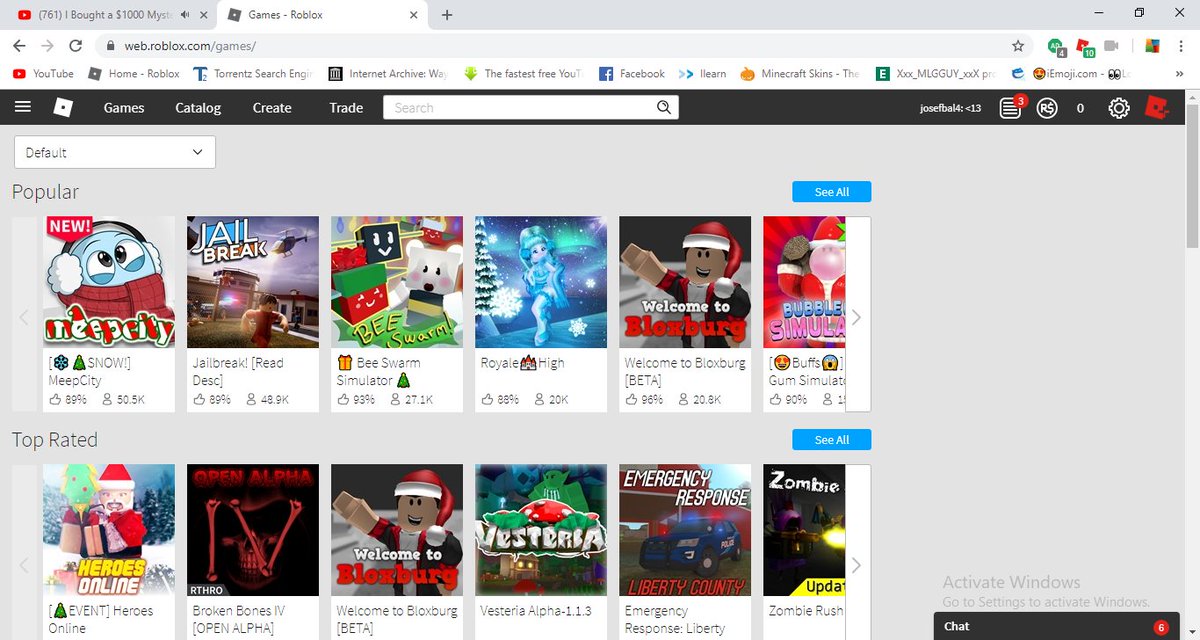
Task: Open the Xxx_MLGGUY_xxX bookmark
Action: pyautogui.click(x=937, y=74)
